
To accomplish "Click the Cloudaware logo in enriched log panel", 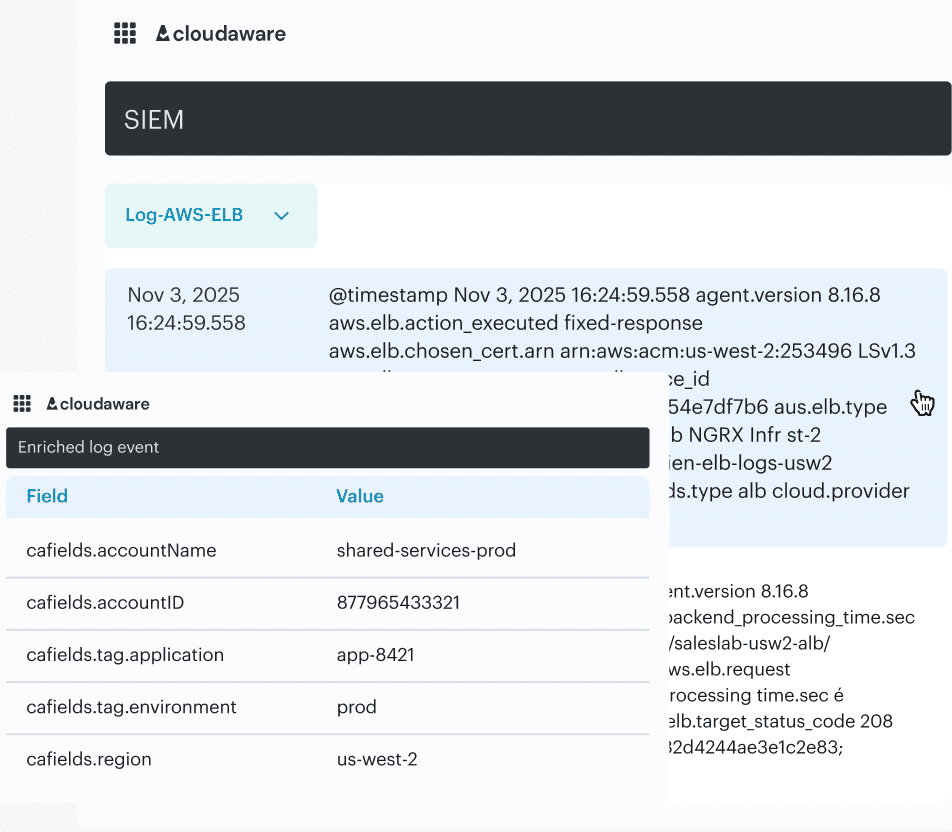I will [x=98, y=404].
